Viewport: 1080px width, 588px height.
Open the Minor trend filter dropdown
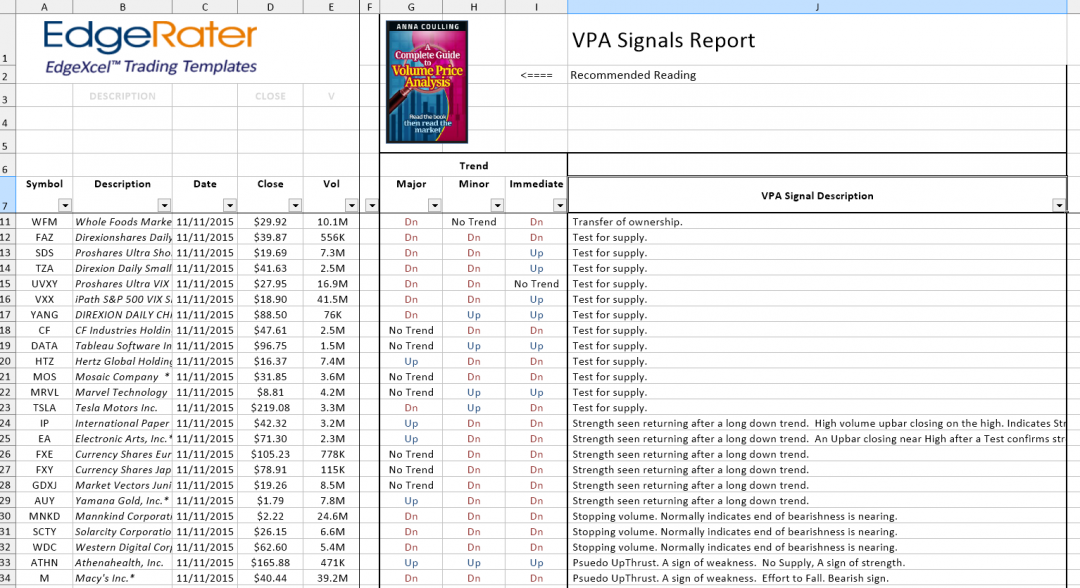point(496,204)
